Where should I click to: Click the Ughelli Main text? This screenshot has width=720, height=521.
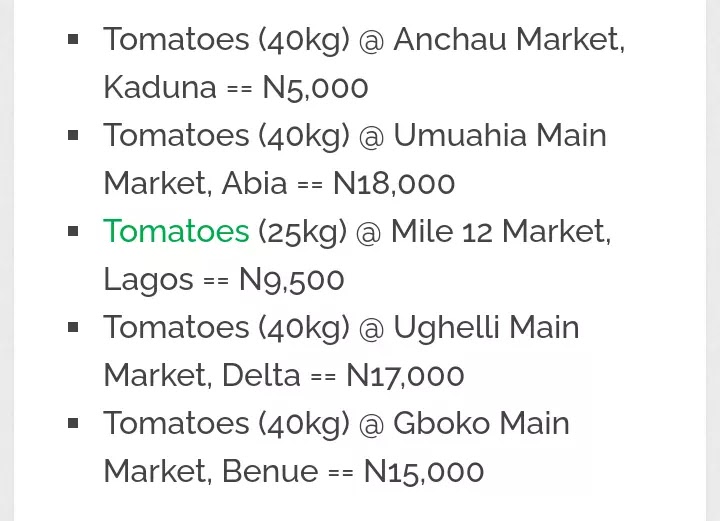(x=486, y=328)
